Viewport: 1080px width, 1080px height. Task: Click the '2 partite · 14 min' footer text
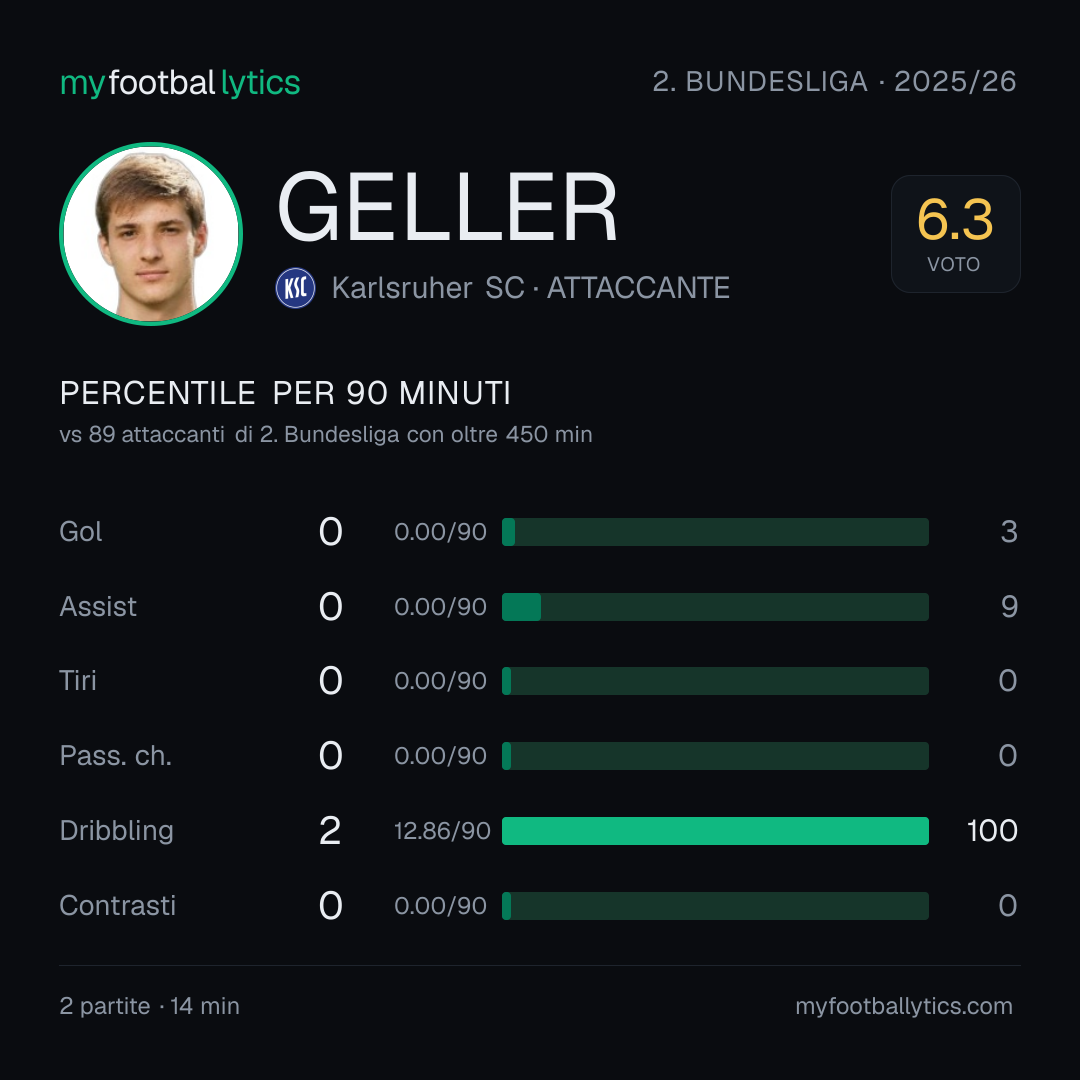point(149,1006)
